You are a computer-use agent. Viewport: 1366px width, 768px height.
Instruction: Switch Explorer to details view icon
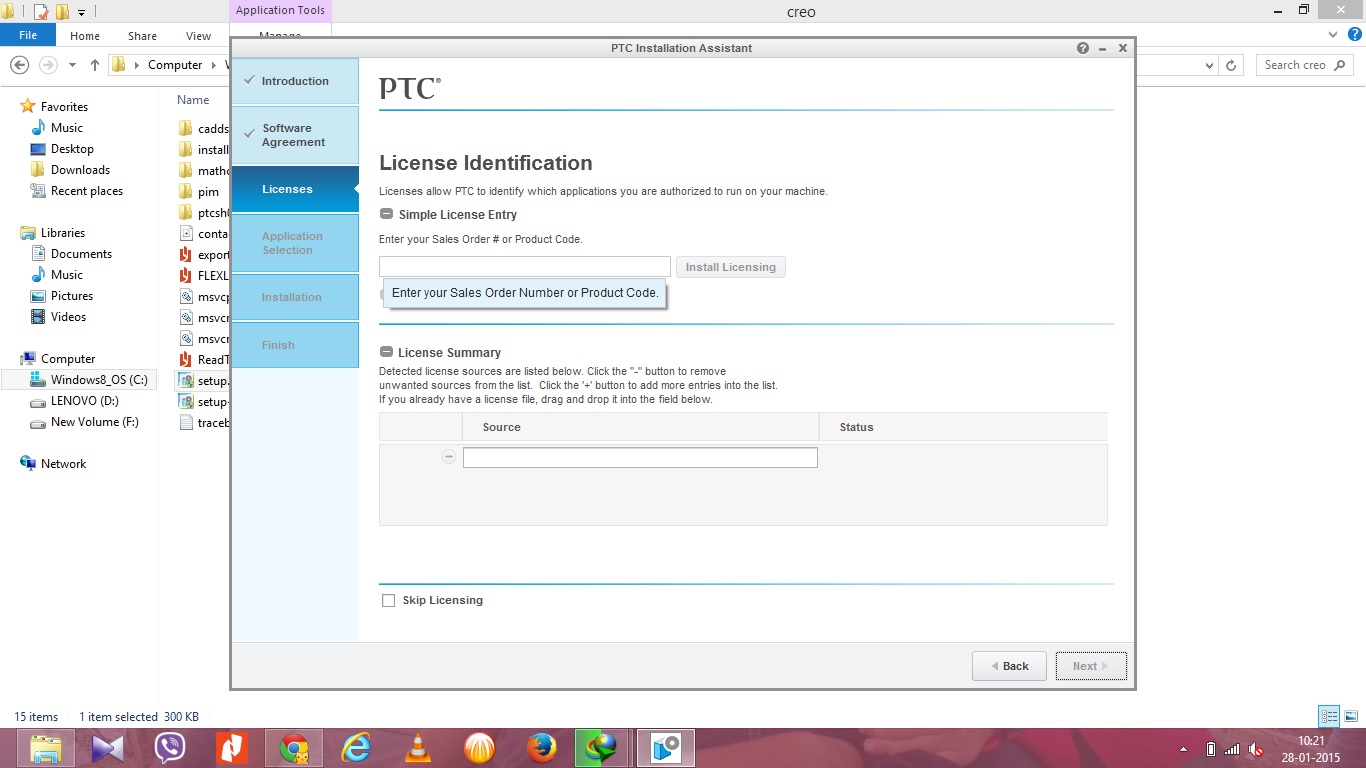pos(1329,716)
